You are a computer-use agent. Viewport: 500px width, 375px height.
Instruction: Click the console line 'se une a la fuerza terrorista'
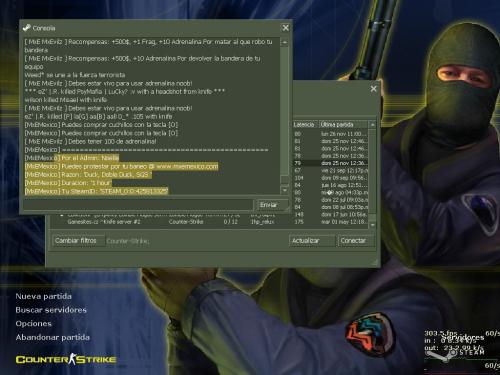(75, 75)
